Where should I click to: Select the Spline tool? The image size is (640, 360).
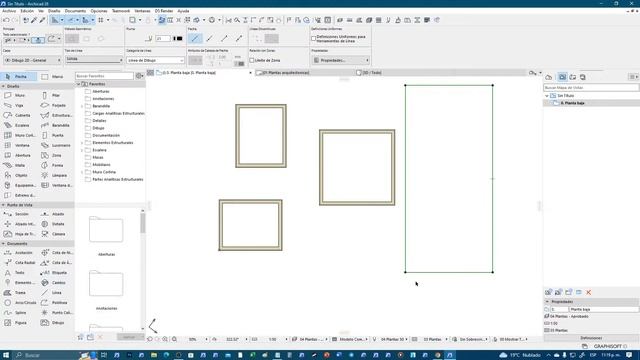16,313
